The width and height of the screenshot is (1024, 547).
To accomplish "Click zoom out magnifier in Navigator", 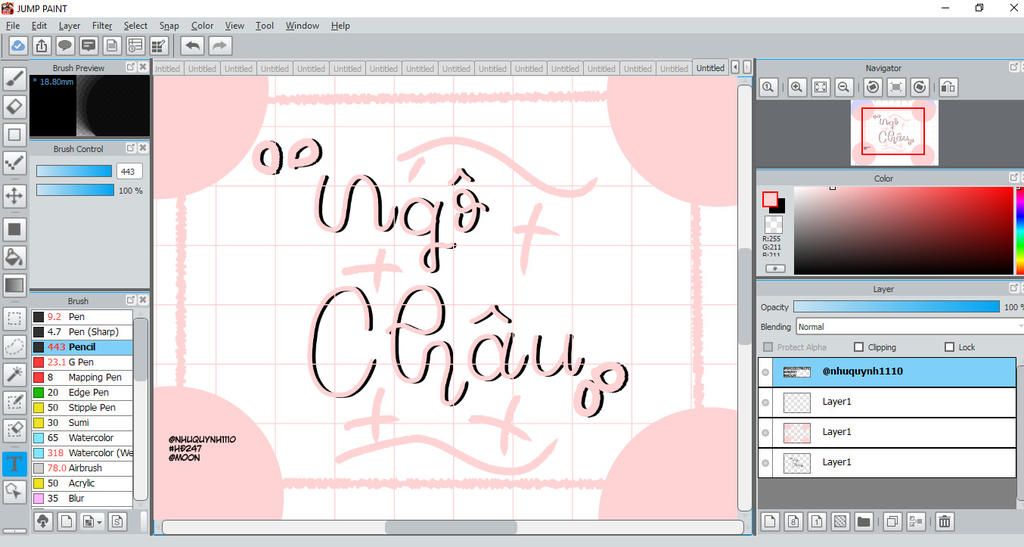I will [844, 87].
